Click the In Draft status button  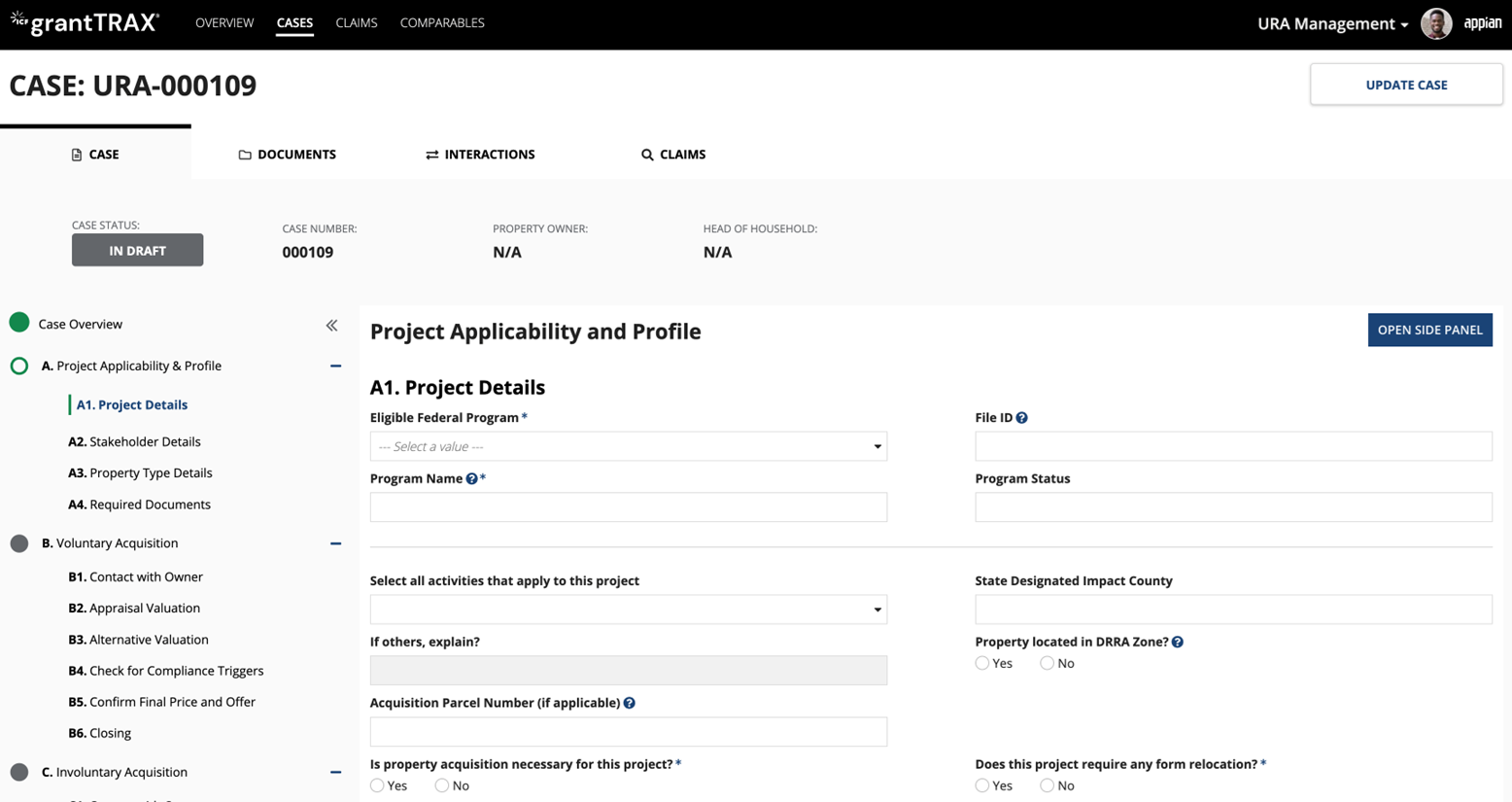coord(137,250)
